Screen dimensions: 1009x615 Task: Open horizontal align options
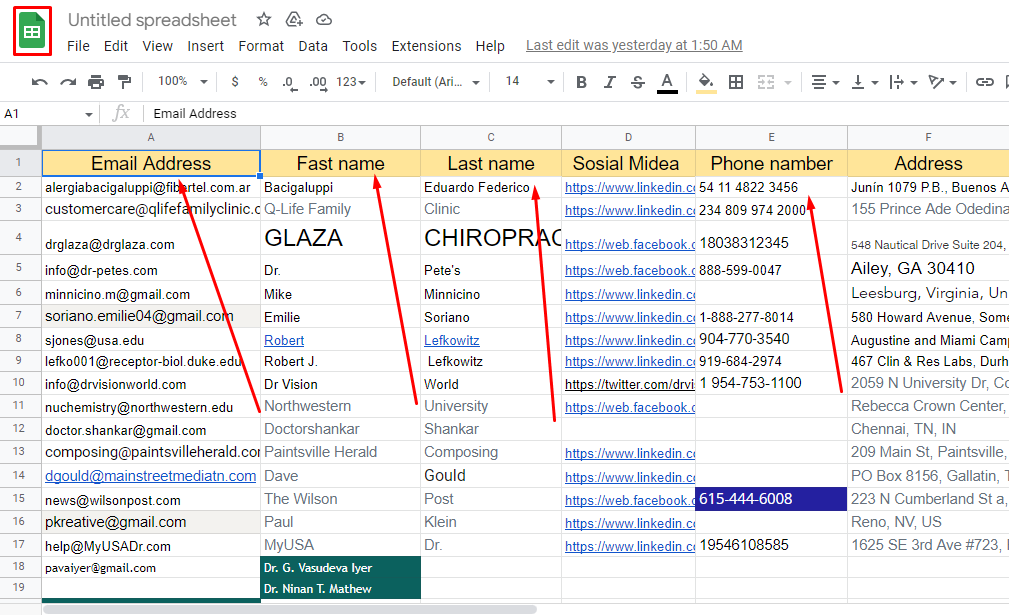click(x=825, y=82)
